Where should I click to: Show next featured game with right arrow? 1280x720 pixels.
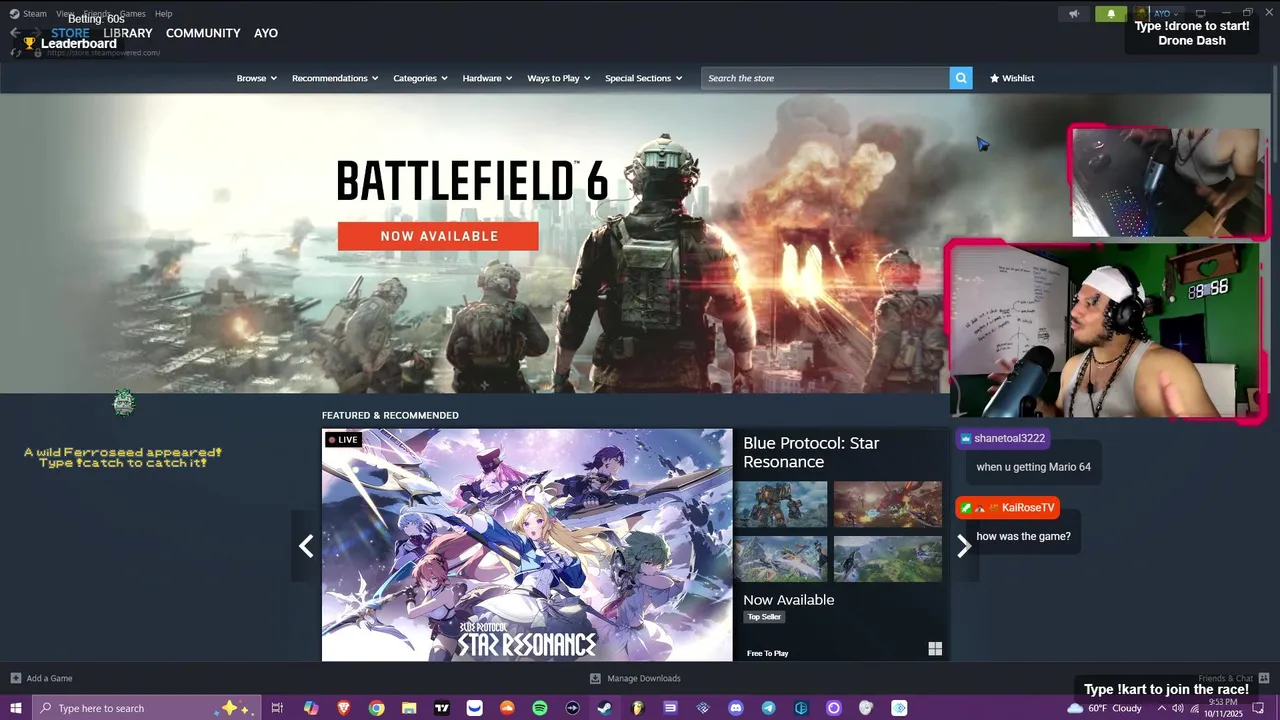tap(963, 545)
